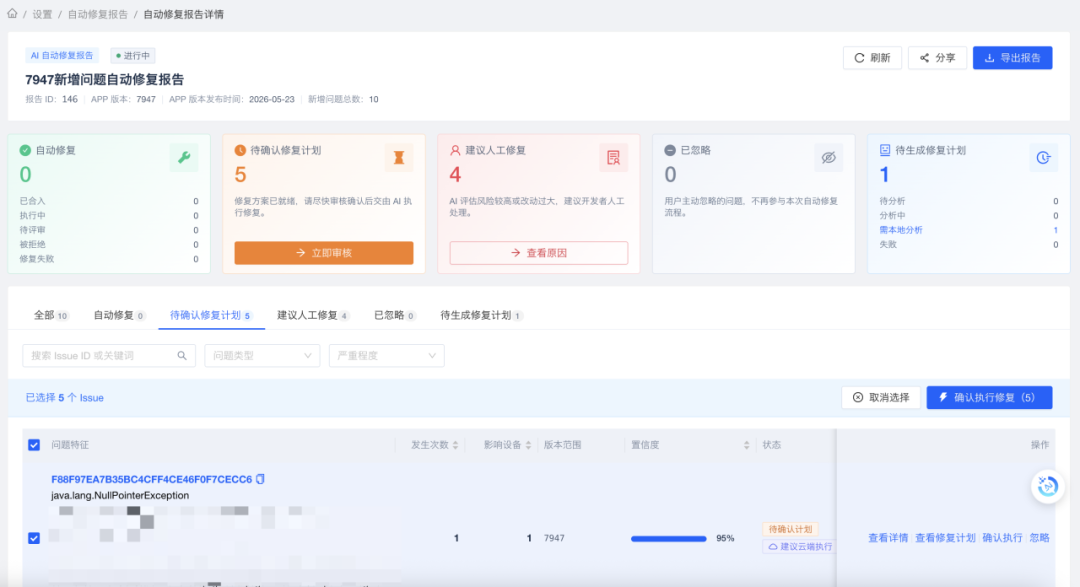Switch to the 已忽略 tab
1080x587 pixels.
point(394,316)
